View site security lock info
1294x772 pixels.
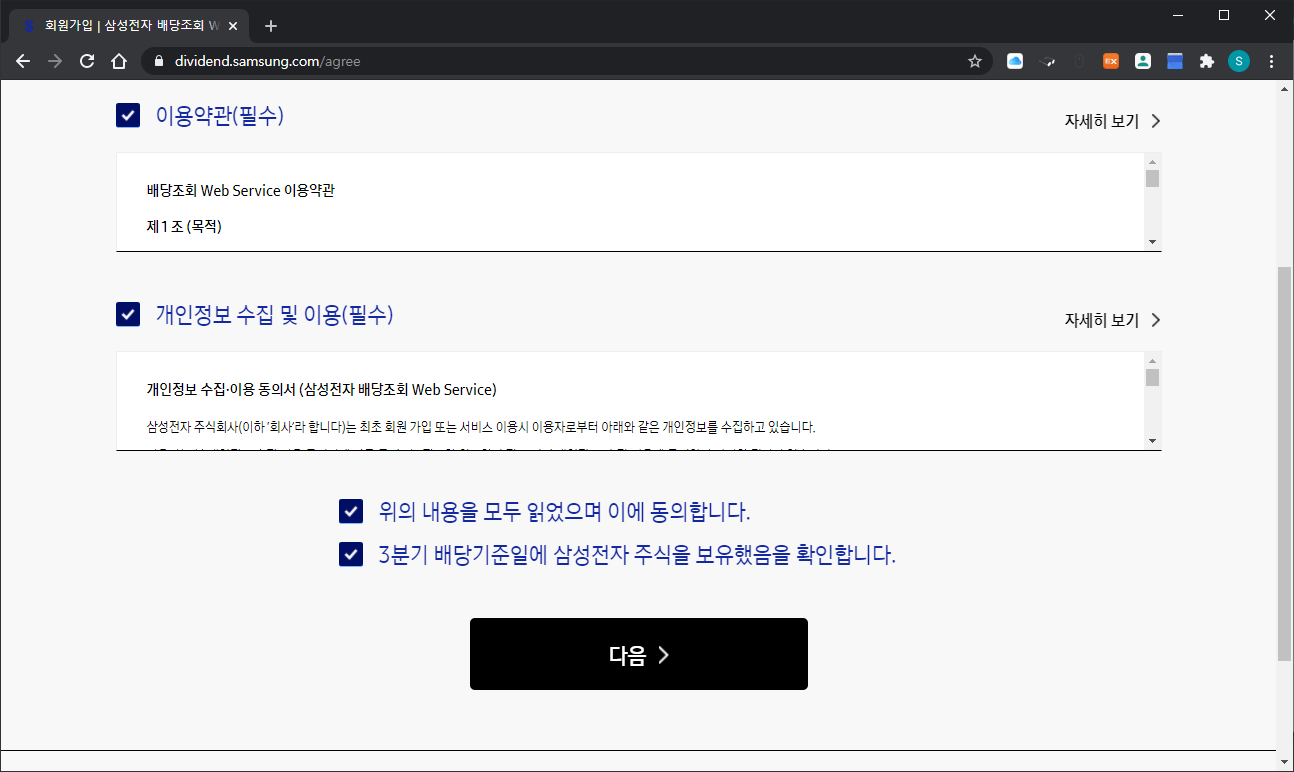pyautogui.click(x=158, y=61)
